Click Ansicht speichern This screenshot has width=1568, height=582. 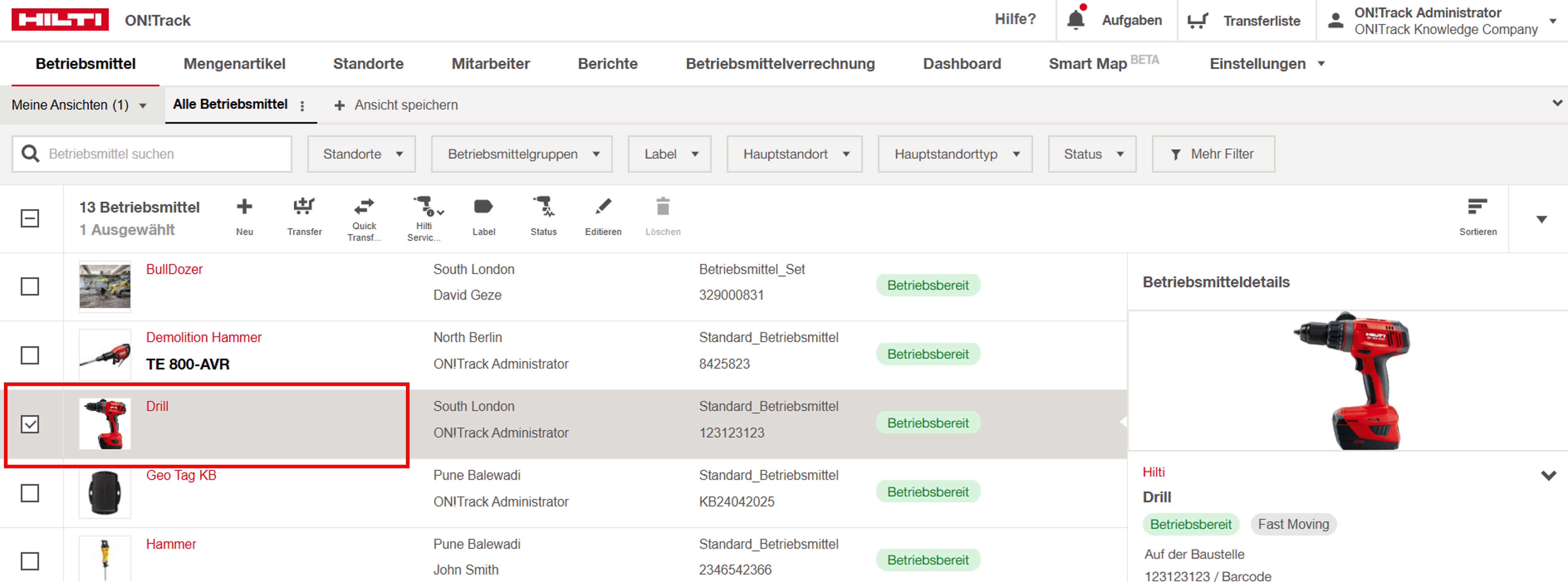406,105
